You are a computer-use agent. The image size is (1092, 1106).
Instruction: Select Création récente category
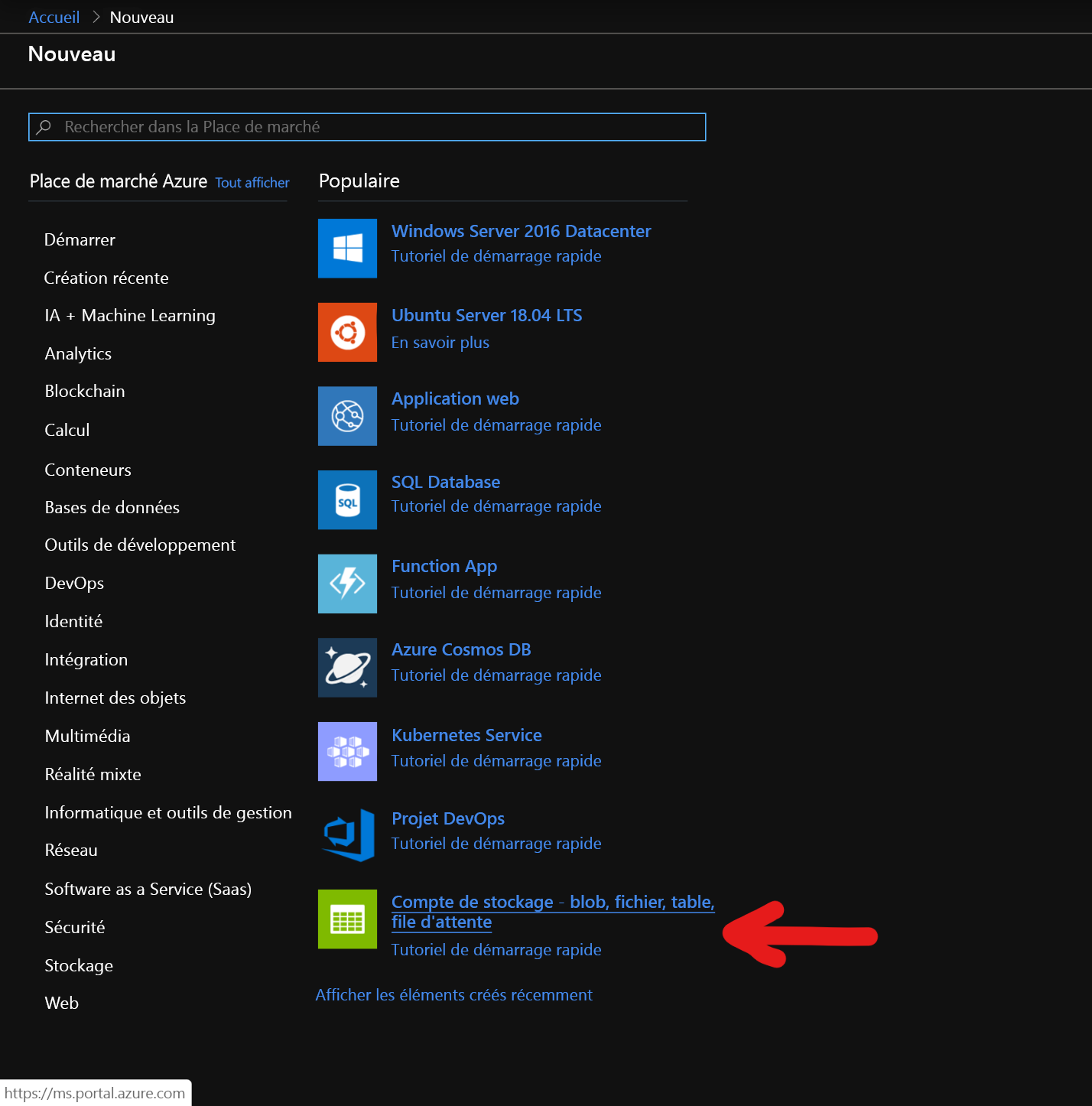click(x=106, y=278)
